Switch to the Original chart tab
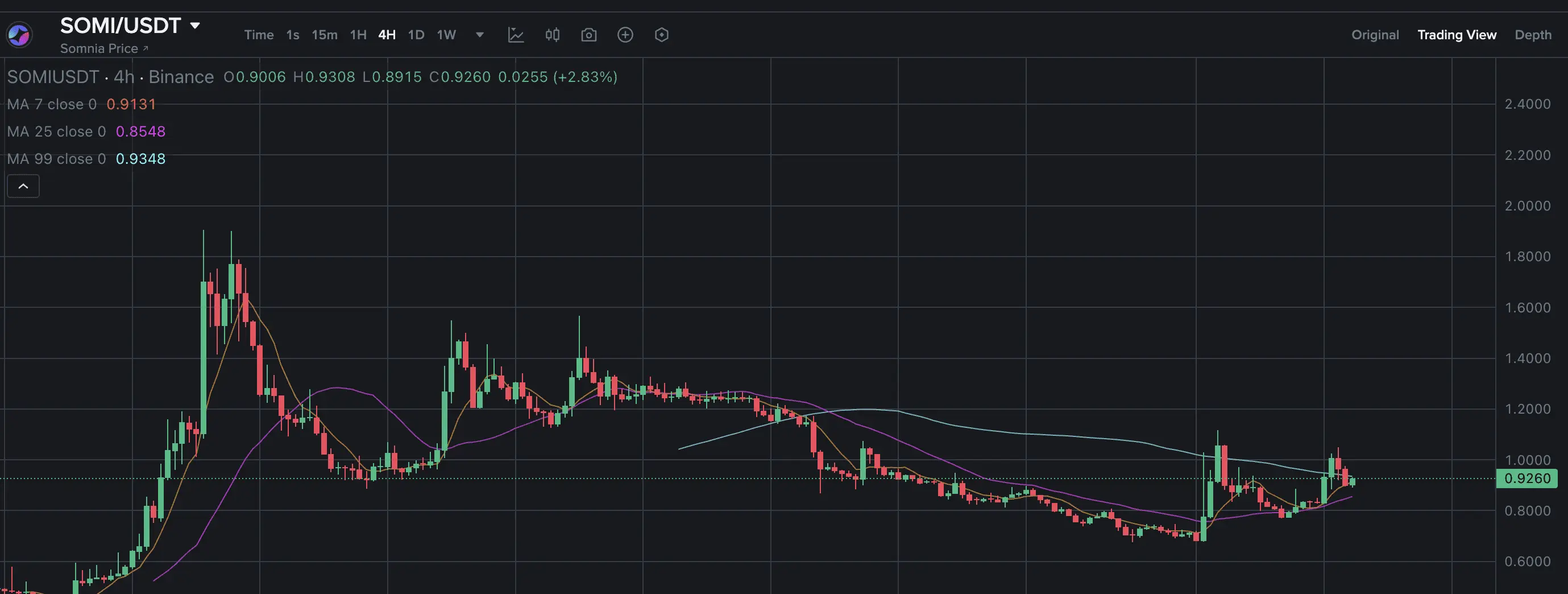Image resolution: width=1568 pixels, height=594 pixels. tap(1375, 35)
